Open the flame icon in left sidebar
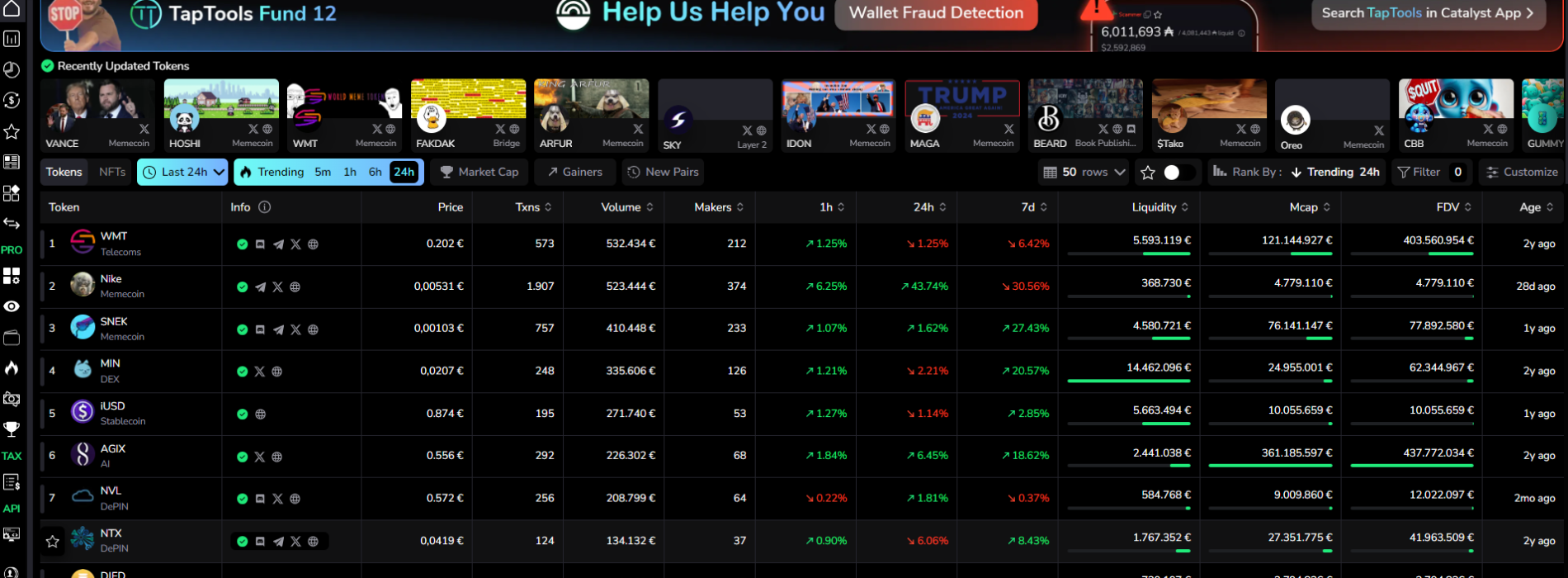The image size is (1568, 578). 12,367
